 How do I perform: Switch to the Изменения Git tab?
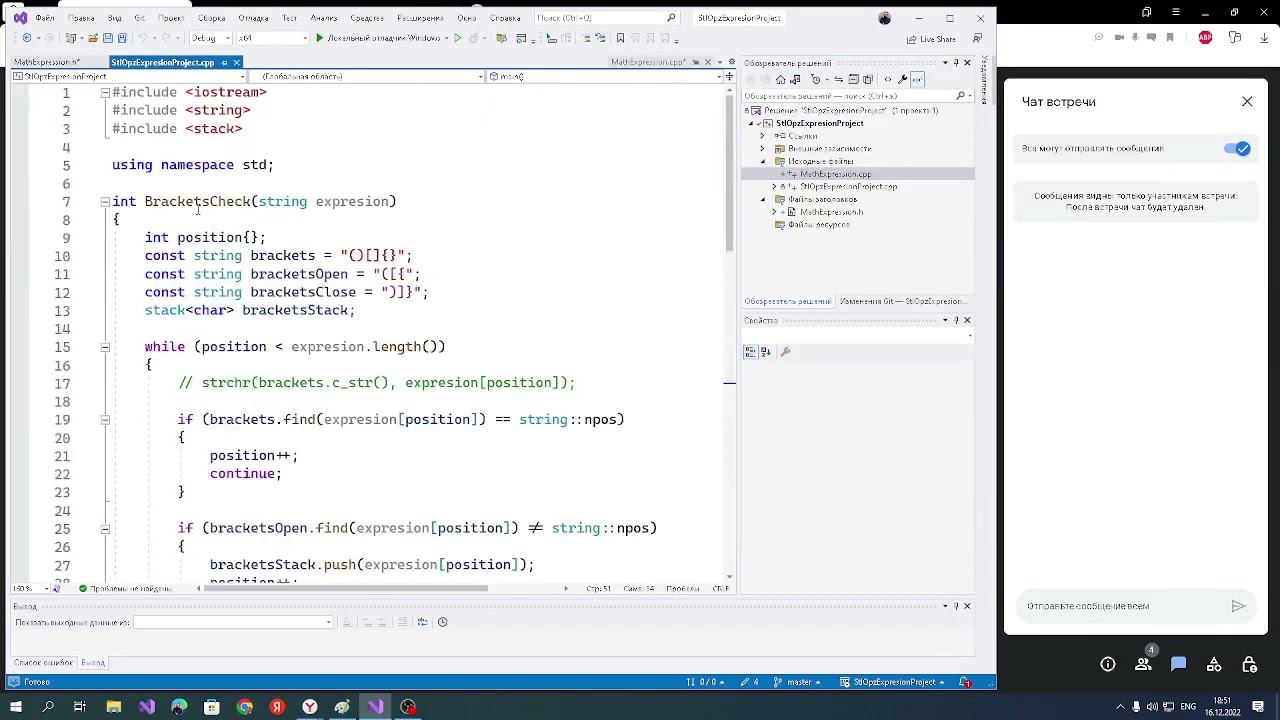[x=903, y=301]
